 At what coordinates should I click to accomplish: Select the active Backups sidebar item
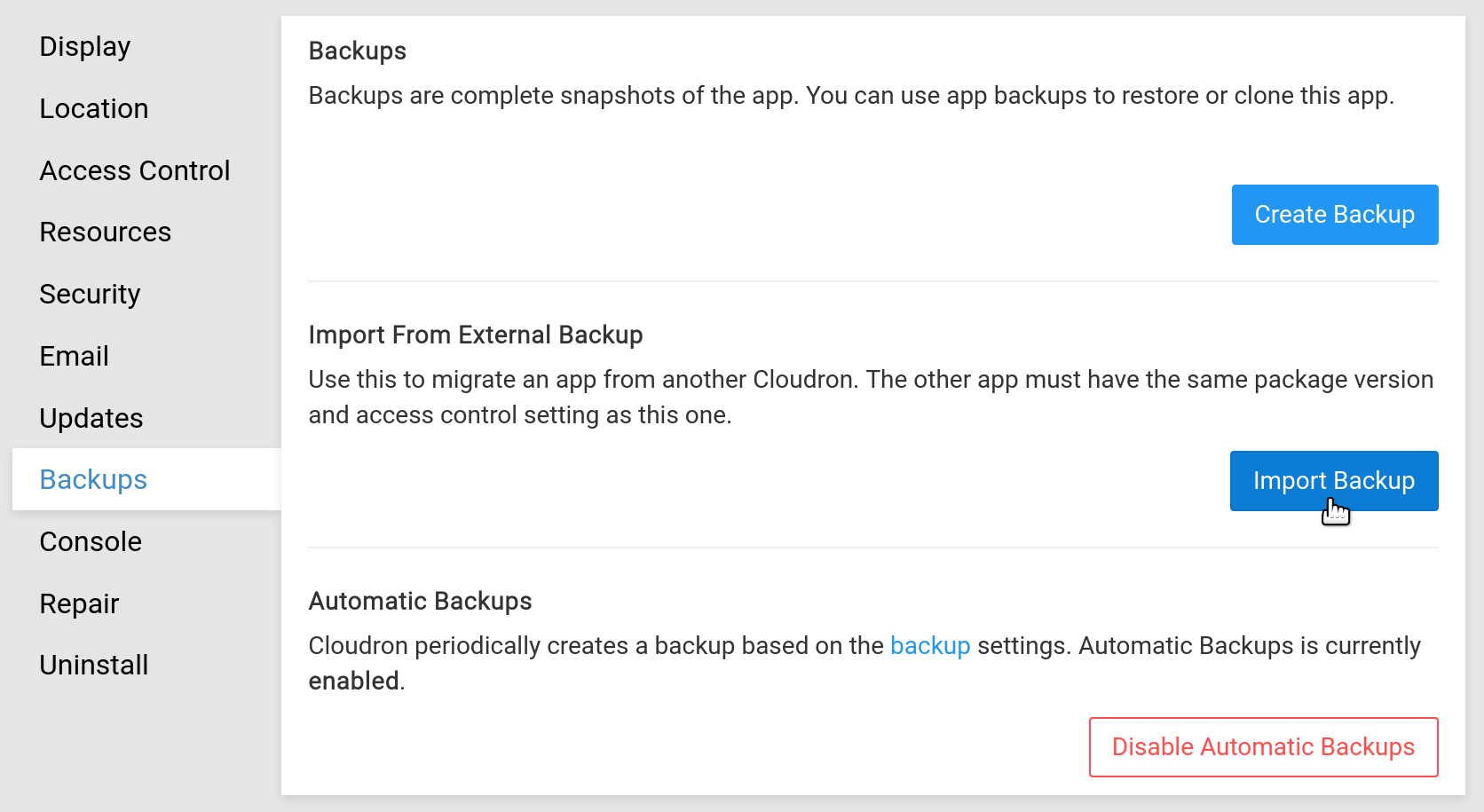94,479
